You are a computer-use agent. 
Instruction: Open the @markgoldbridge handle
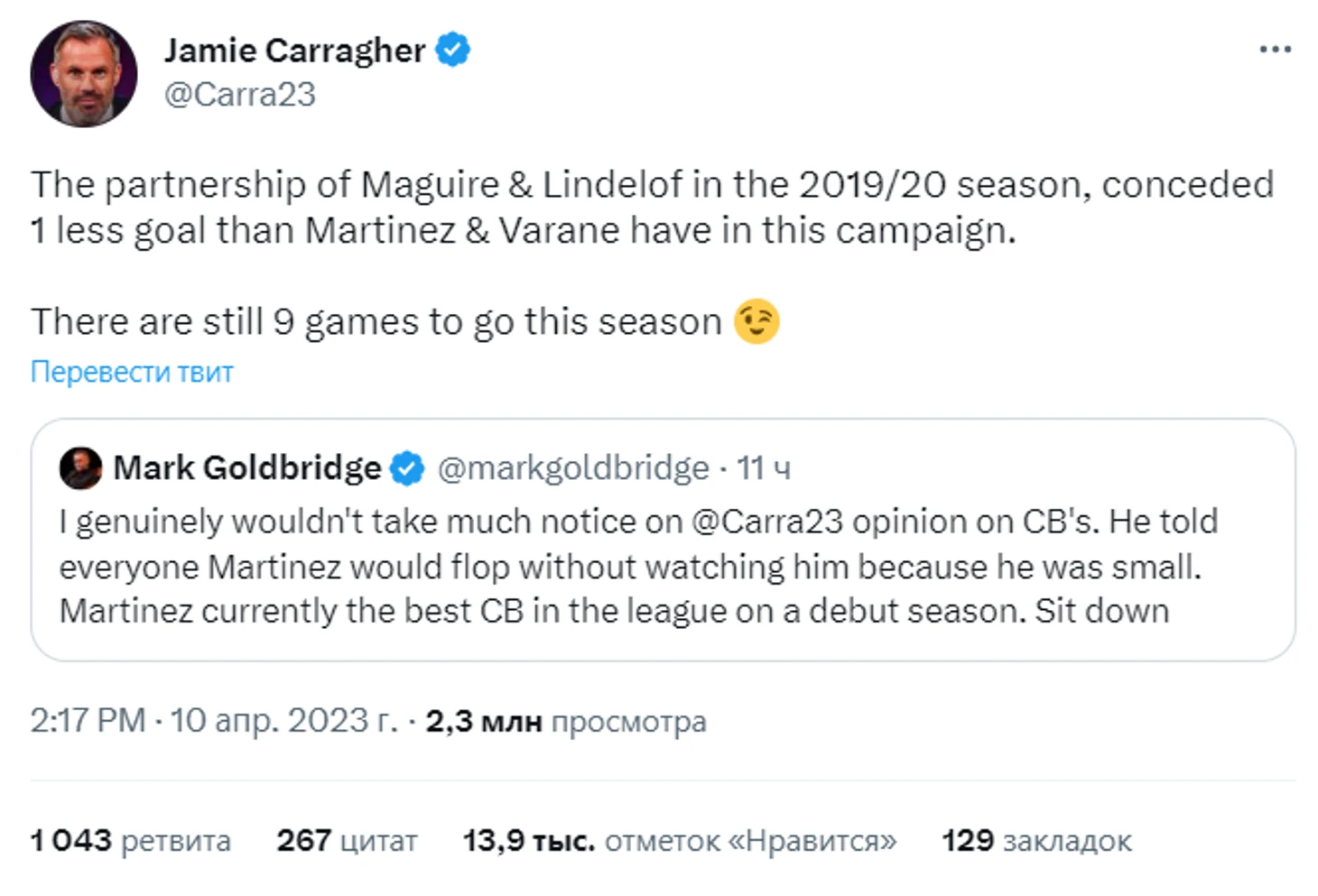pyautogui.click(x=573, y=468)
